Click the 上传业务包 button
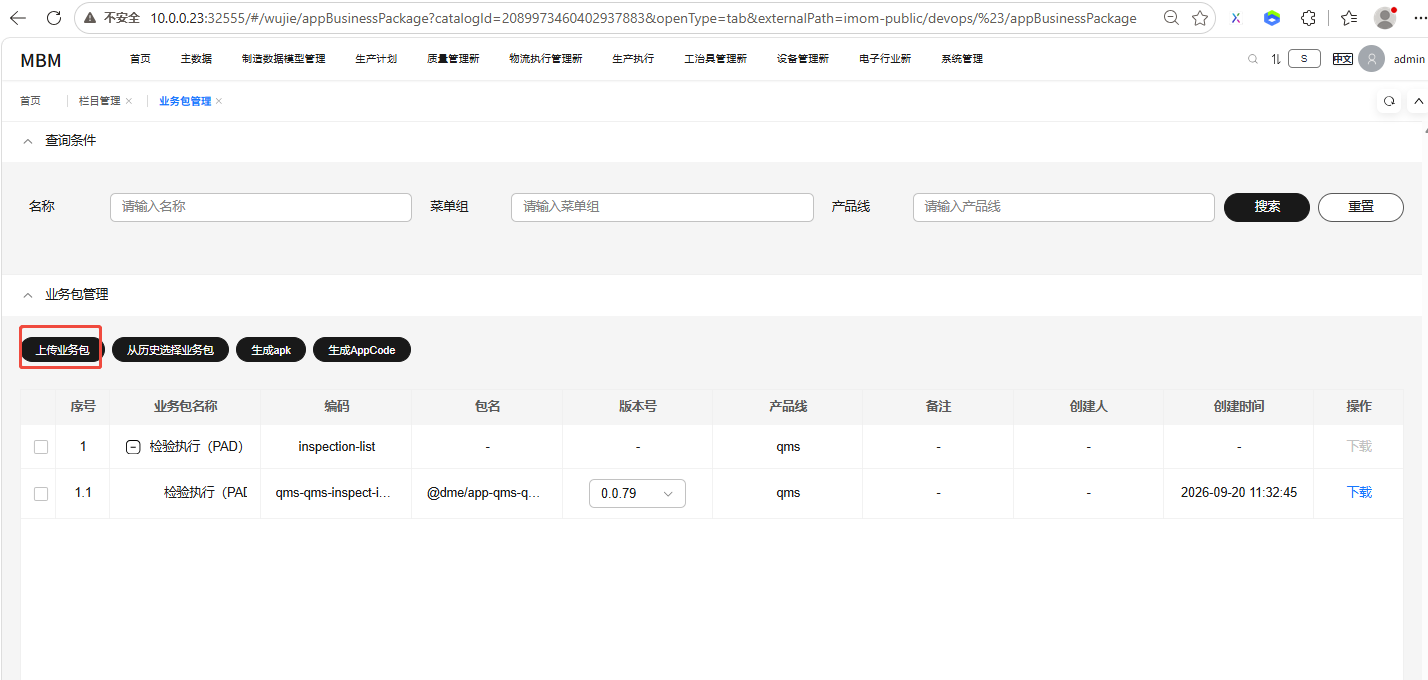1428x680 pixels. pyautogui.click(x=62, y=350)
